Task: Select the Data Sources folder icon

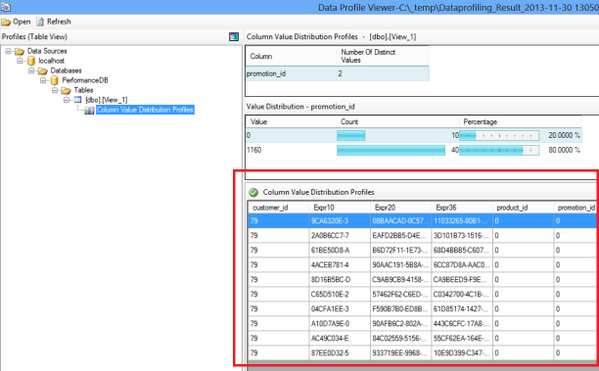Action: point(19,51)
